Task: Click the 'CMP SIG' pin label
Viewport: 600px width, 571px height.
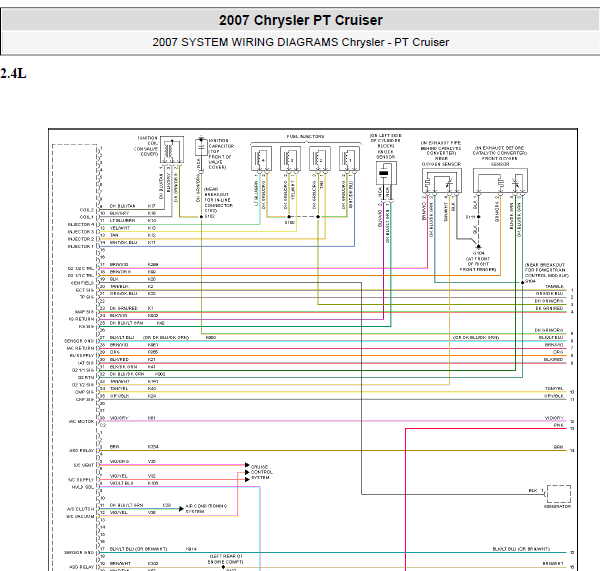Action: tap(85, 392)
